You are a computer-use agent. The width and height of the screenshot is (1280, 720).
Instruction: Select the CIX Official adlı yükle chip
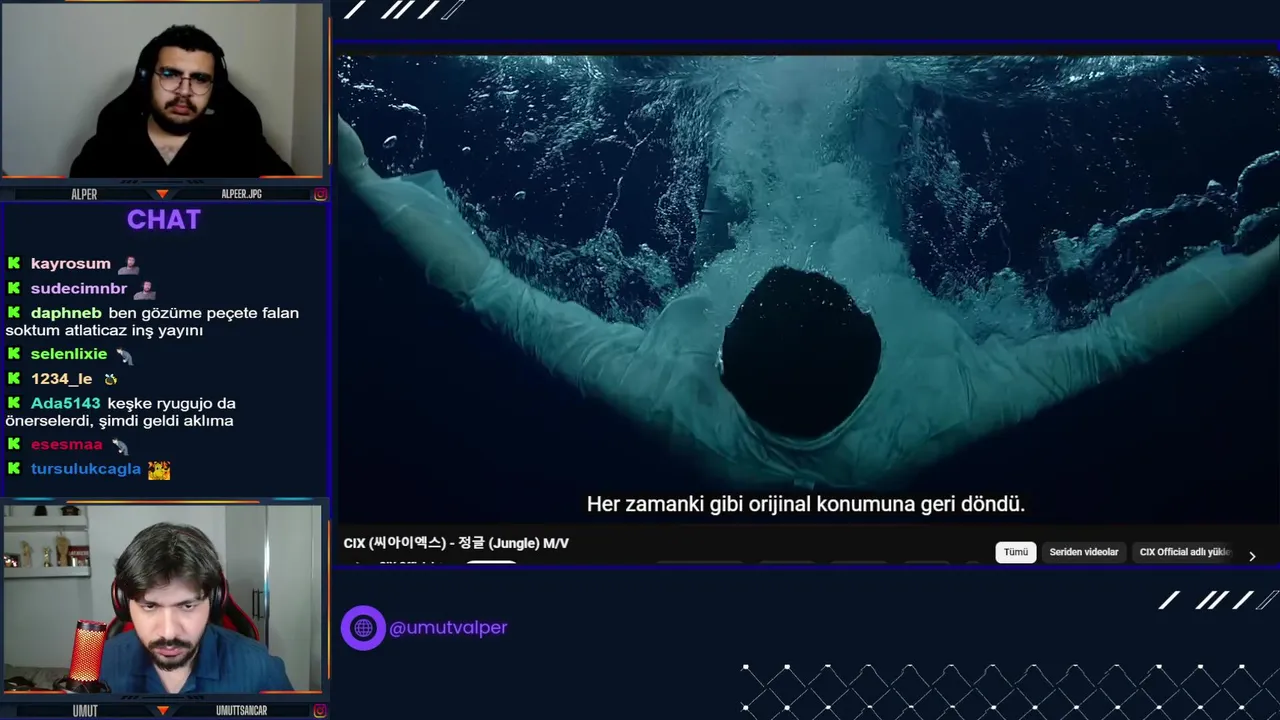click(1185, 552)
